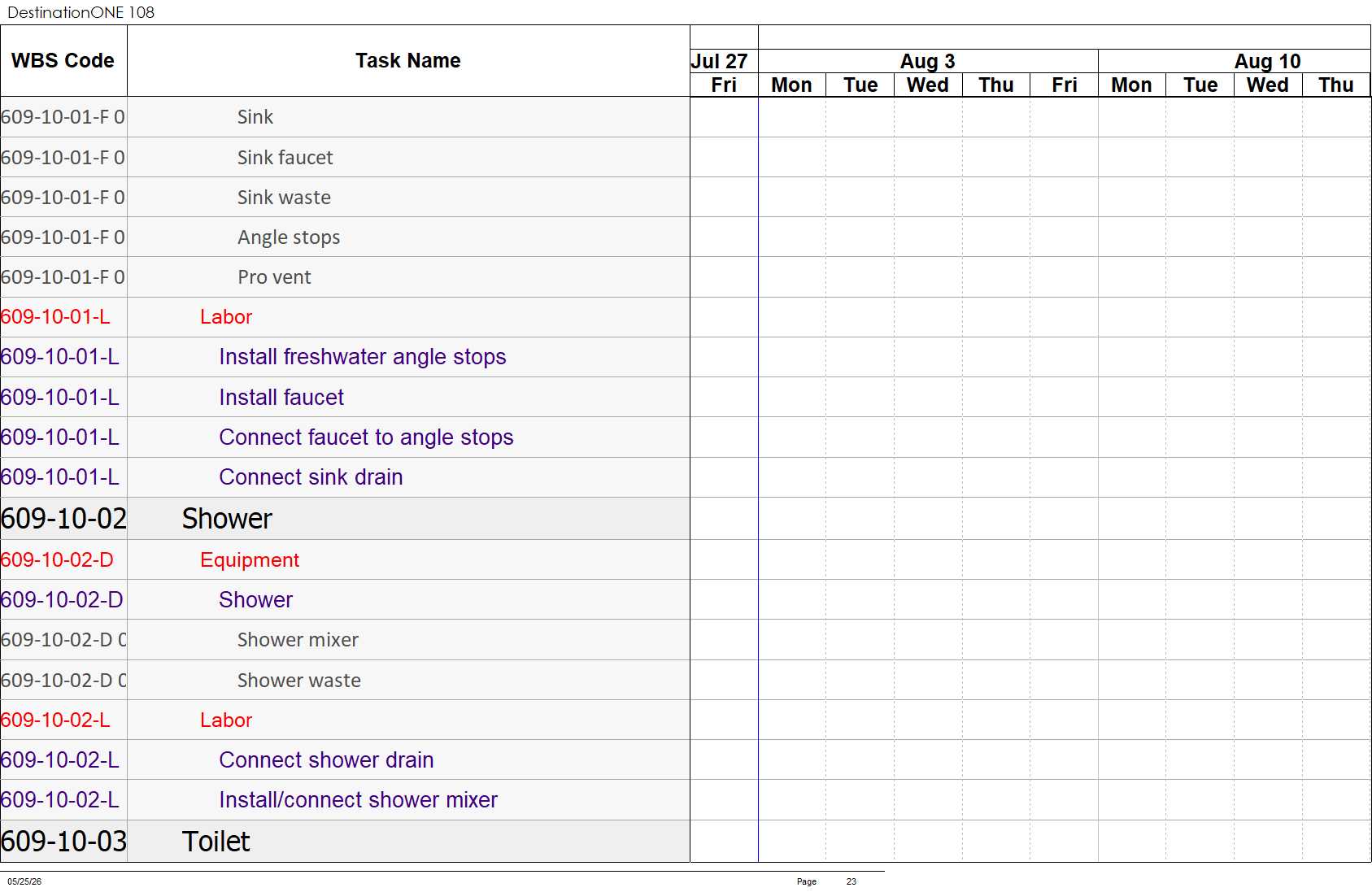
Task: Click the WBS code in Install/connect shower mixer row
Action: (60, 800)
